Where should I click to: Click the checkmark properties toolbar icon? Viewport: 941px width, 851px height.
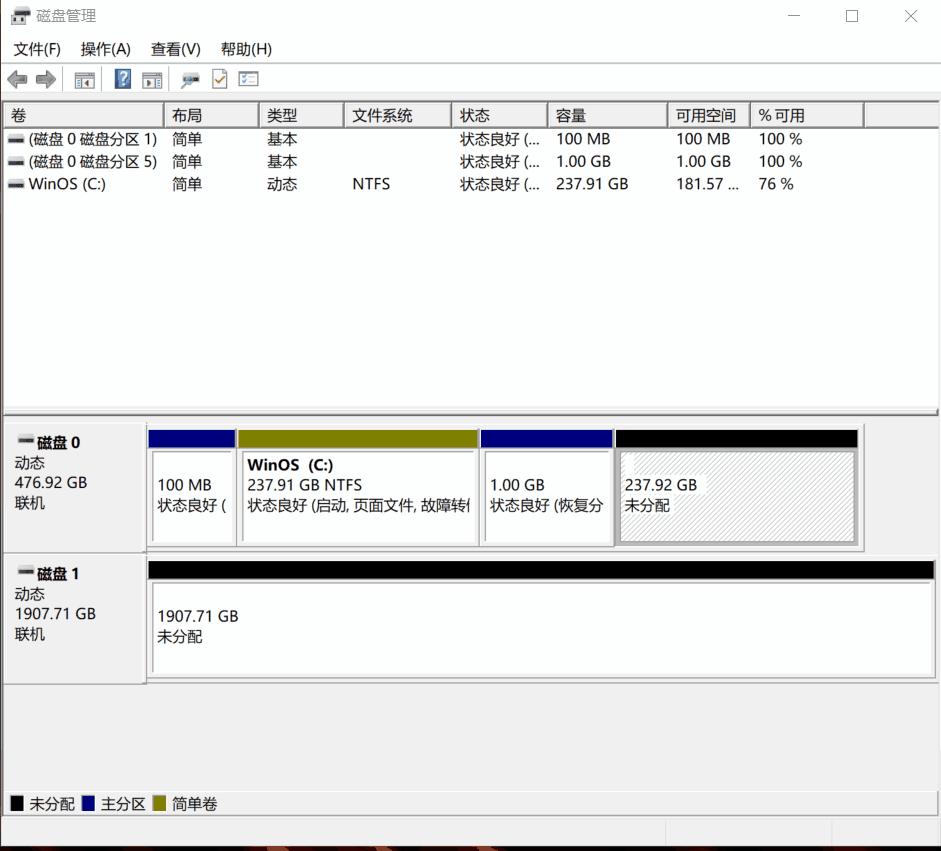[x=220, y=79]
